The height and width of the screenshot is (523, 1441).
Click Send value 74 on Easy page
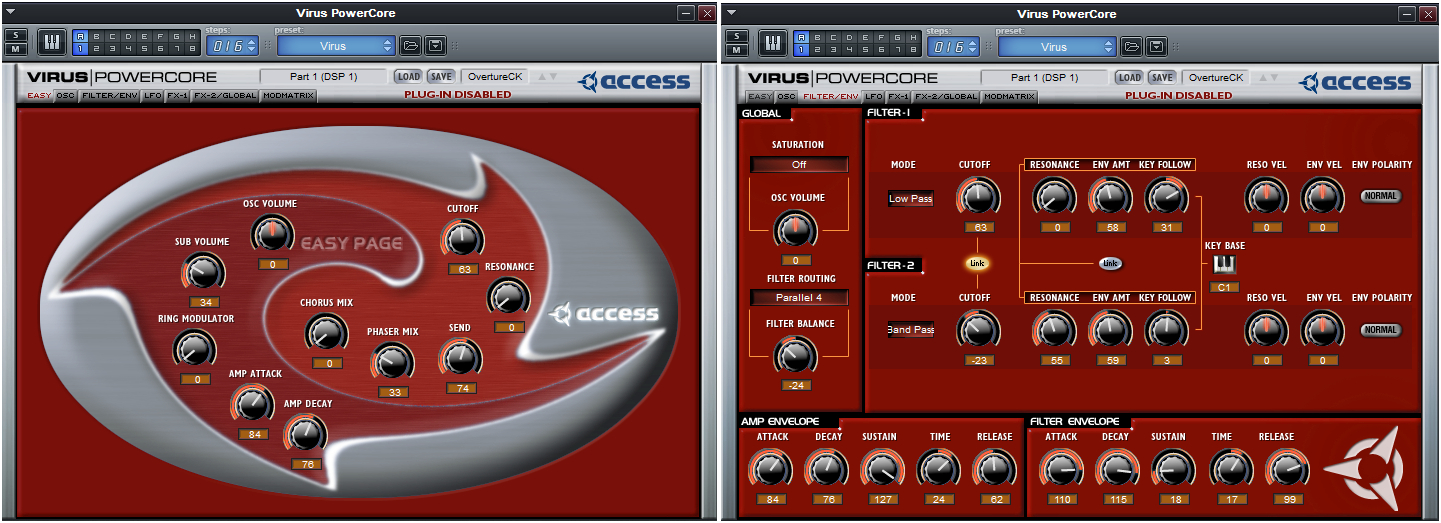click(461, 388)
